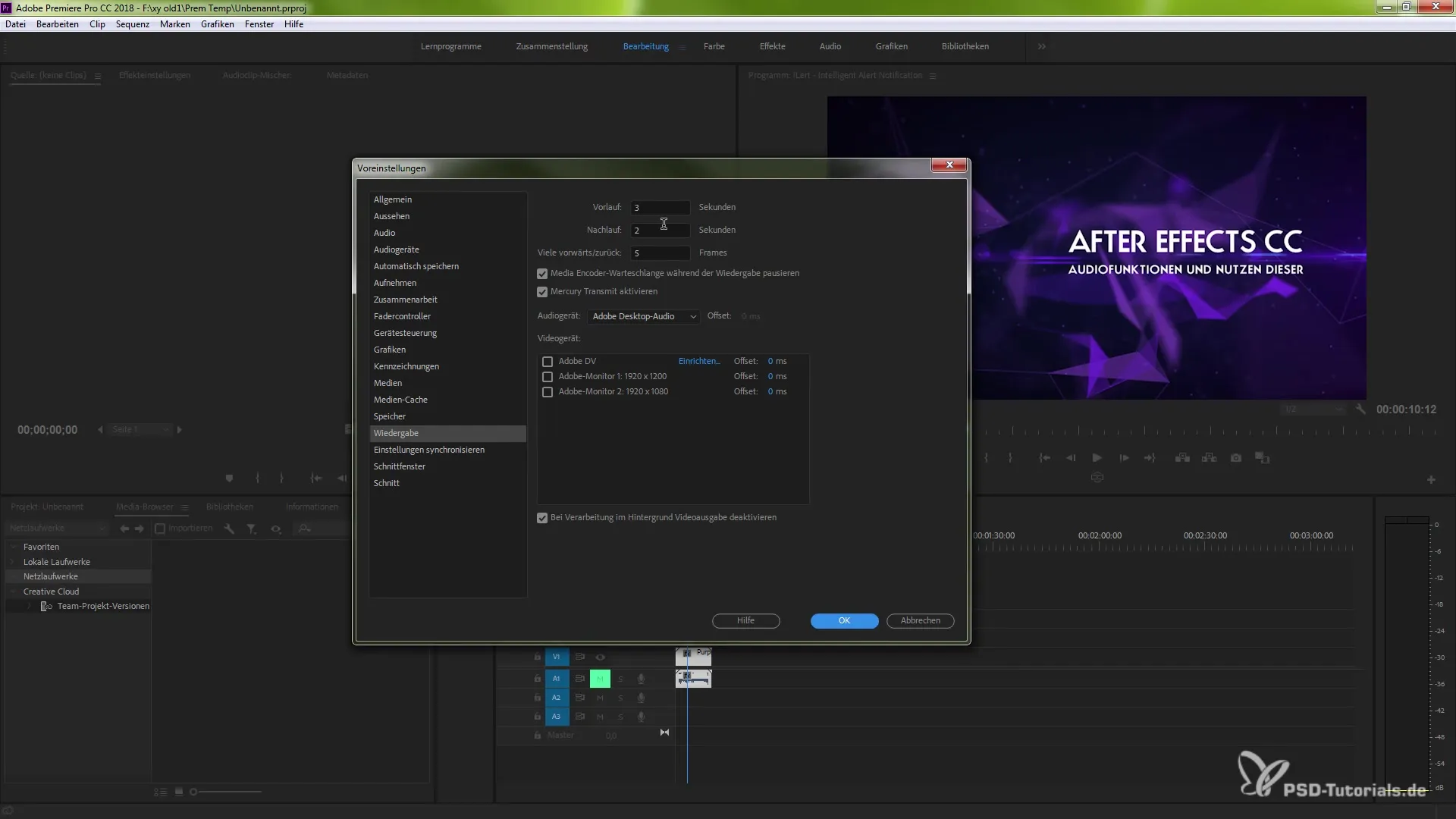
Task: Click the A2 sync lock icon
Action: click(579, 698)
